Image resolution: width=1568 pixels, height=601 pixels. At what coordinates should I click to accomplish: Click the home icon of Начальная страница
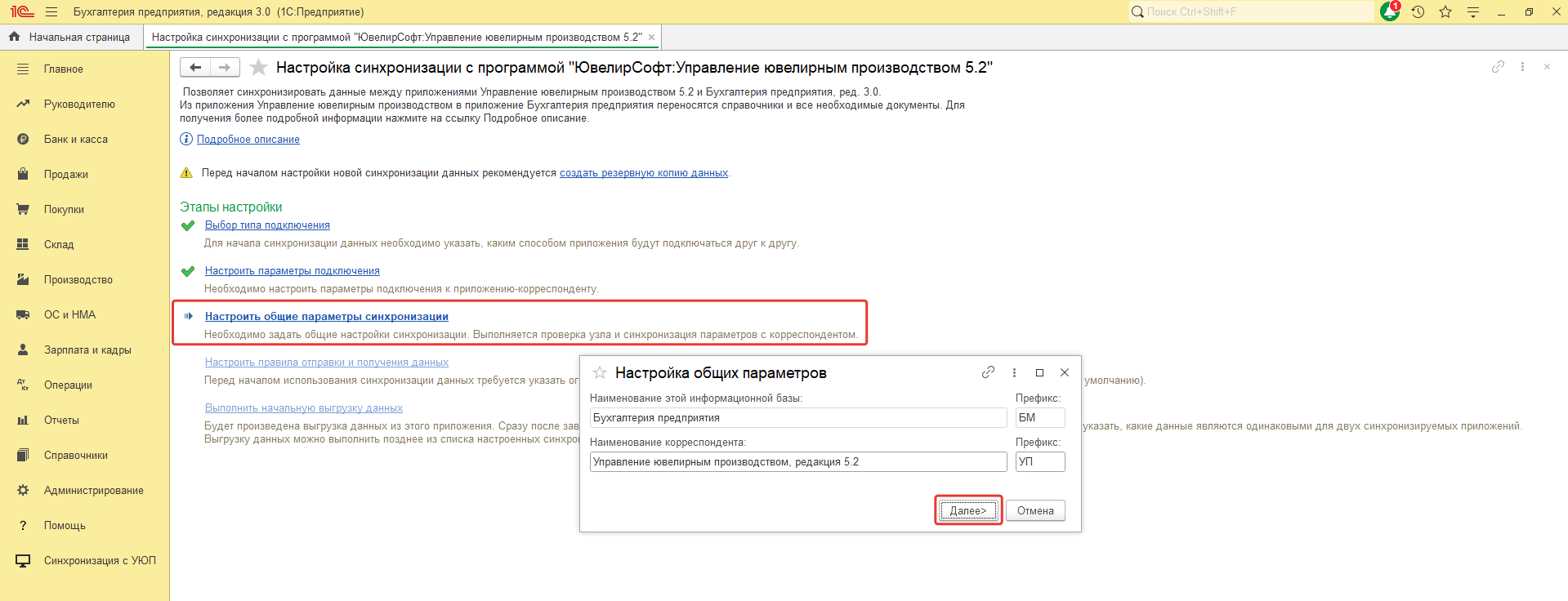click(x=14, y=37)
